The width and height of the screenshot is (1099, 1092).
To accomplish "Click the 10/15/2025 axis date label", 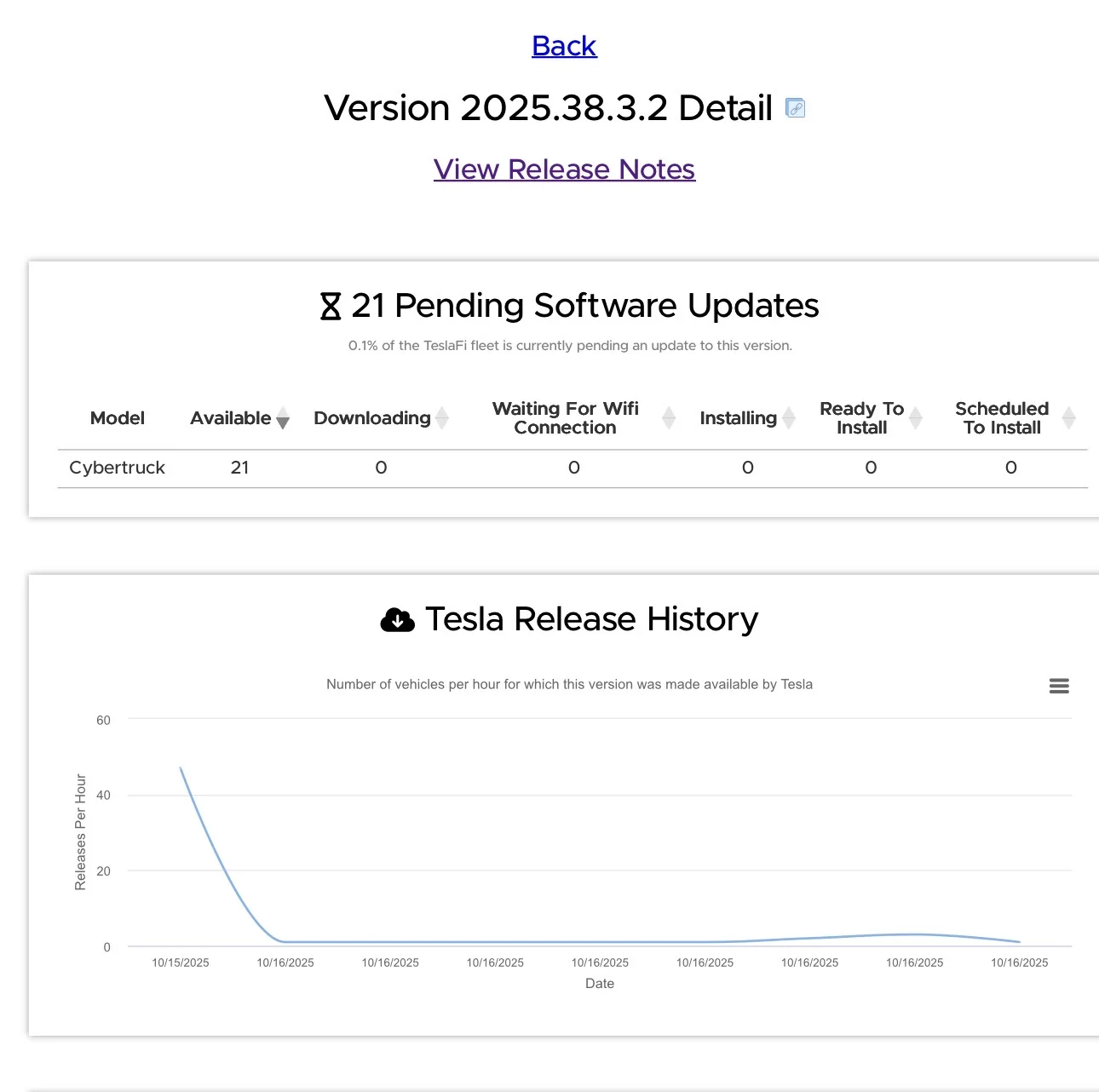I will pyautogui.click(x=181, y=963).
